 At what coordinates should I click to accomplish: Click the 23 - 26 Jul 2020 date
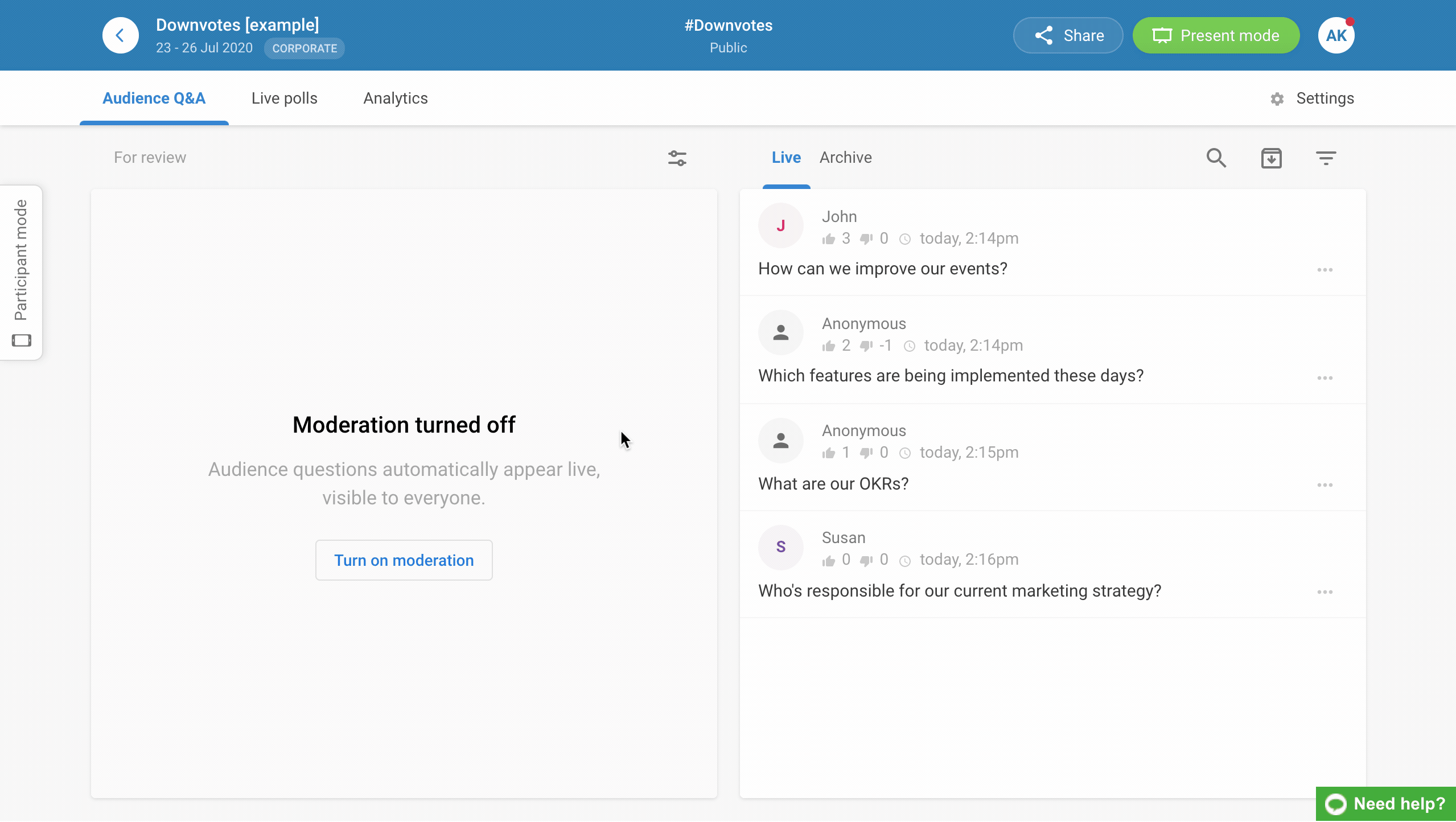[x=204, y=48]
